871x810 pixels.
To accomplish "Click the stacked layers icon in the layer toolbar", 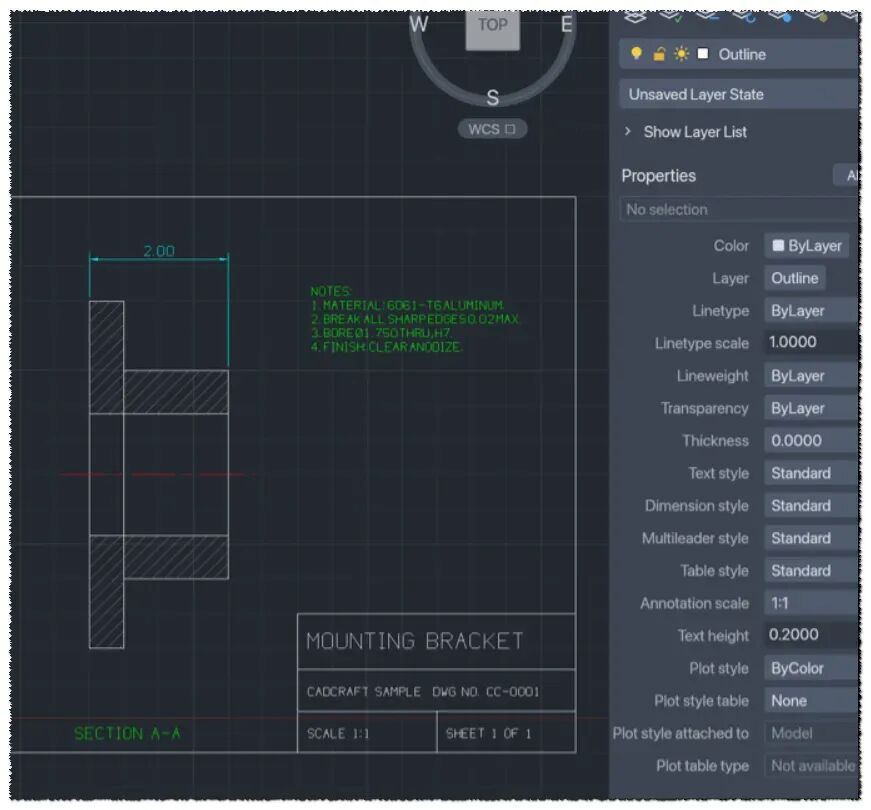I will click(x=635, y=17).
